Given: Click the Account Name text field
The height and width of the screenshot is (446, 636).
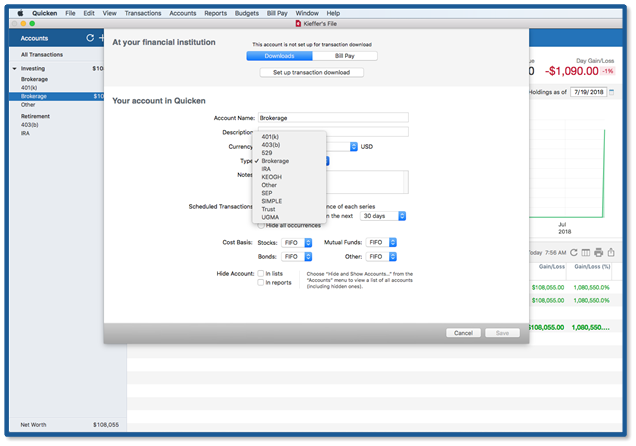Looking at the screenshot, I should pos(333,118).
